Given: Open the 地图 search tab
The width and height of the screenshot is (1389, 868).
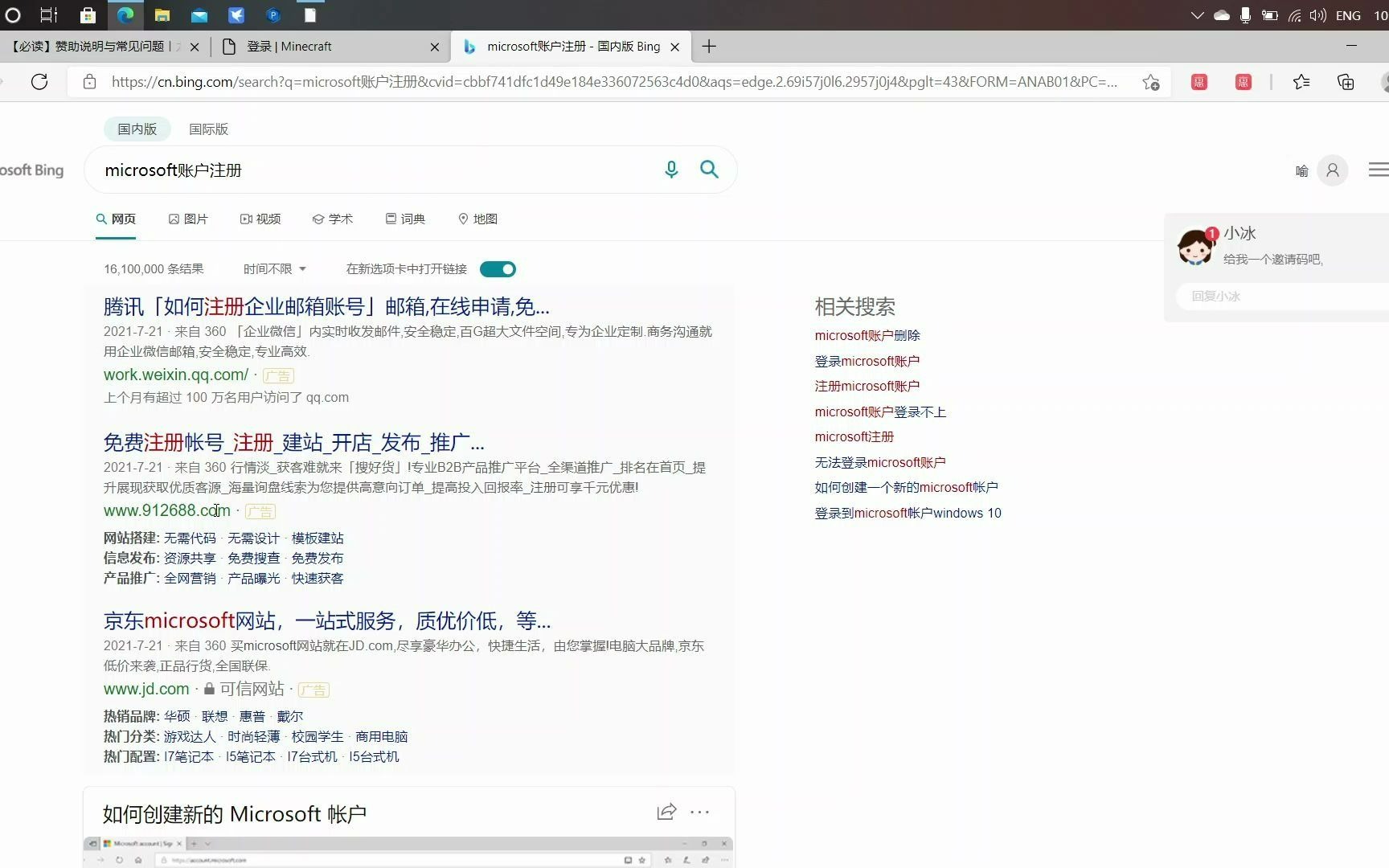Looking at the screenshot, I should click(477, 219).
